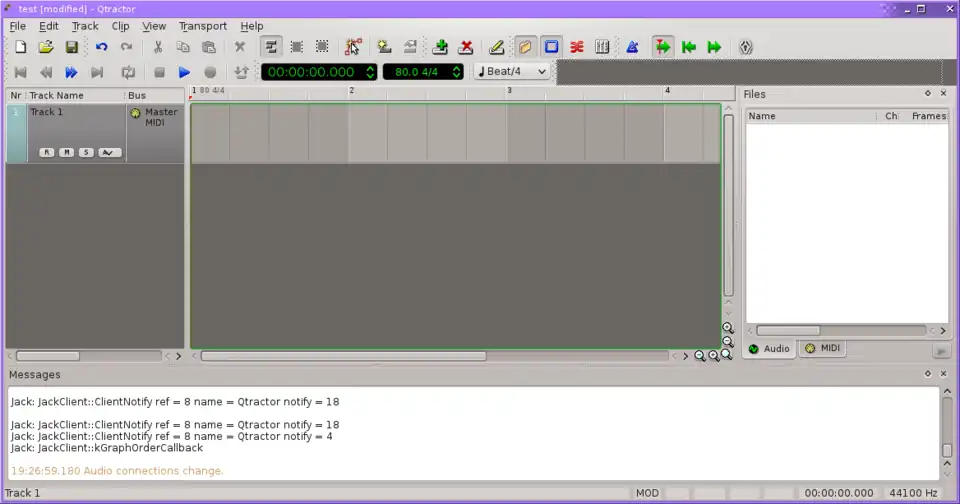Open the Transport menu
This screenshot has height=504, width=960.
click(x=203, y=26)
